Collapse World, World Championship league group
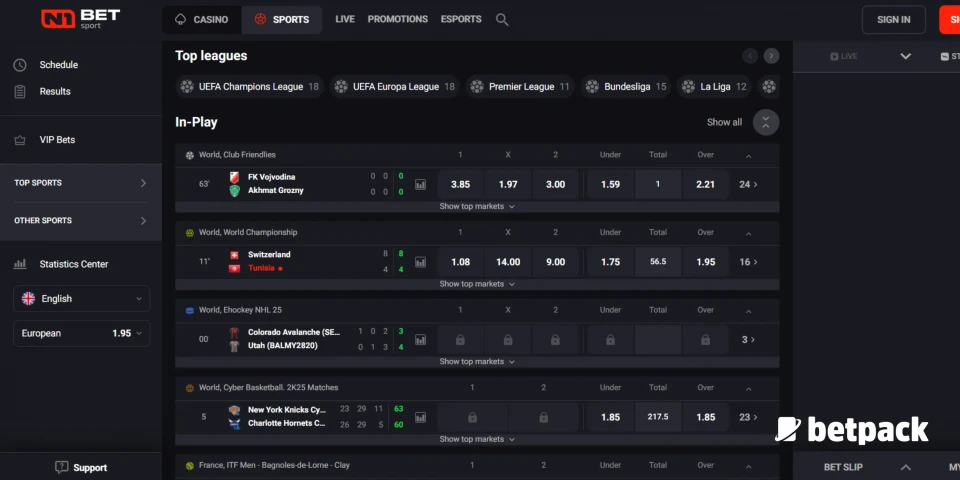960x480 pixels. pos(748,233)
